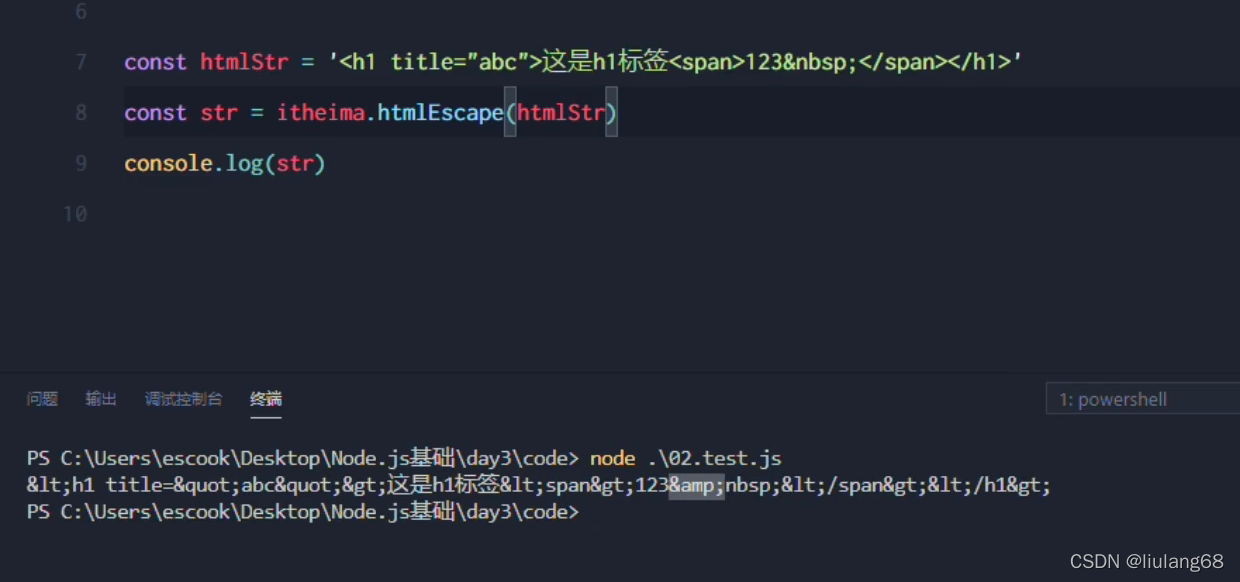This screenshot has width=1240, height=582.
Task: Open the powershell terminal selector dropdown
Action: point(1142,399)
